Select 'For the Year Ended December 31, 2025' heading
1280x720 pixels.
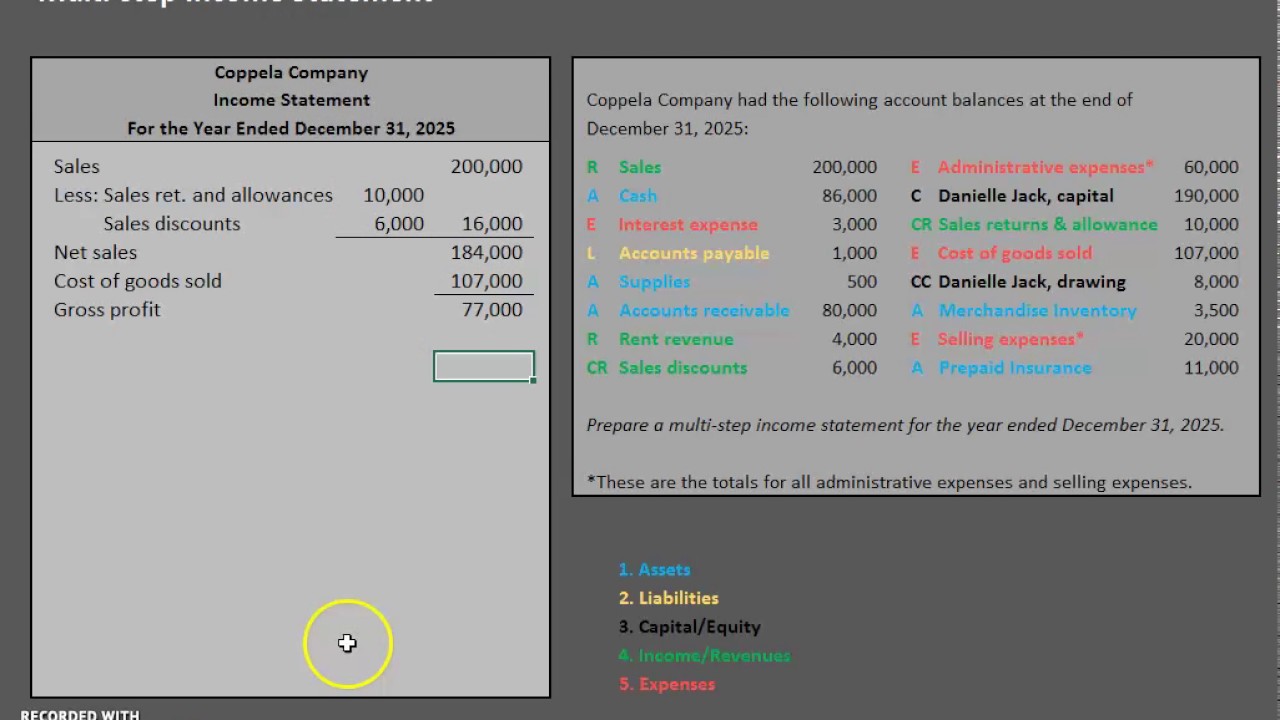291,128
